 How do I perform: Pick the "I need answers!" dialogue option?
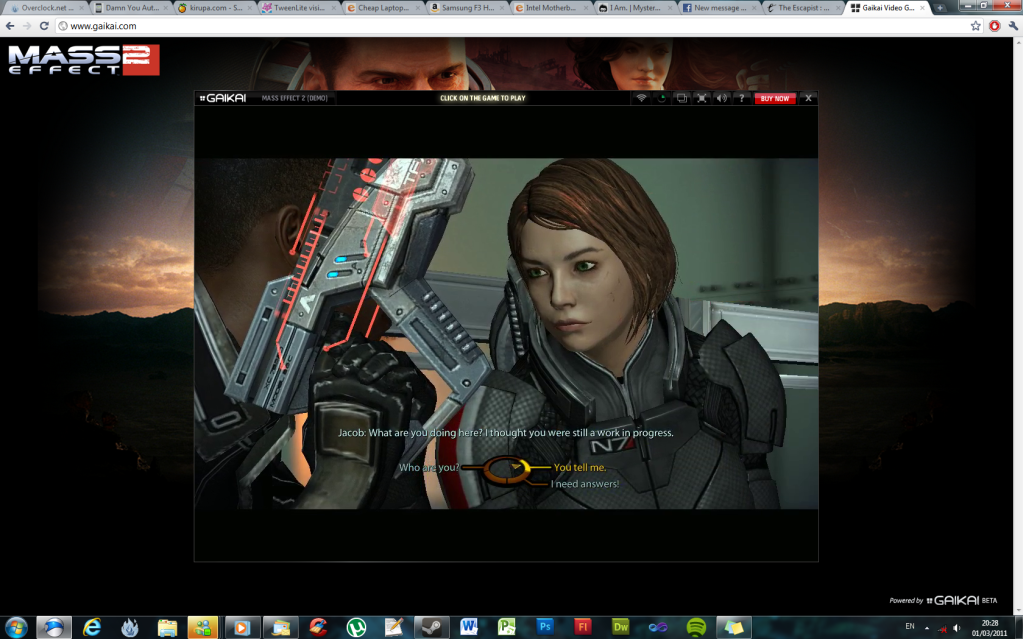click(585, 484)
